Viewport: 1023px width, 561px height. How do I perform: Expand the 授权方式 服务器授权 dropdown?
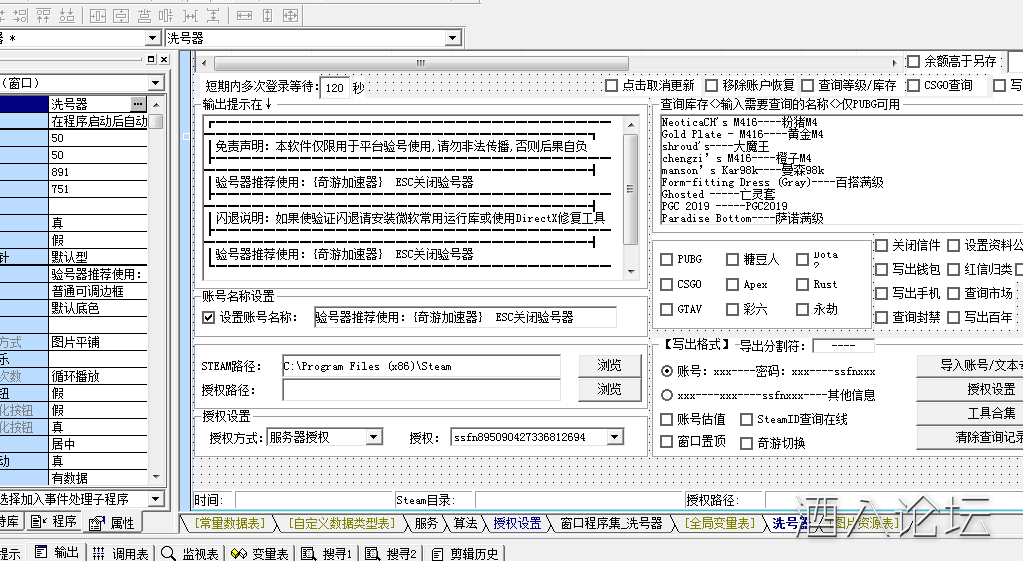(x=373, y=437)
